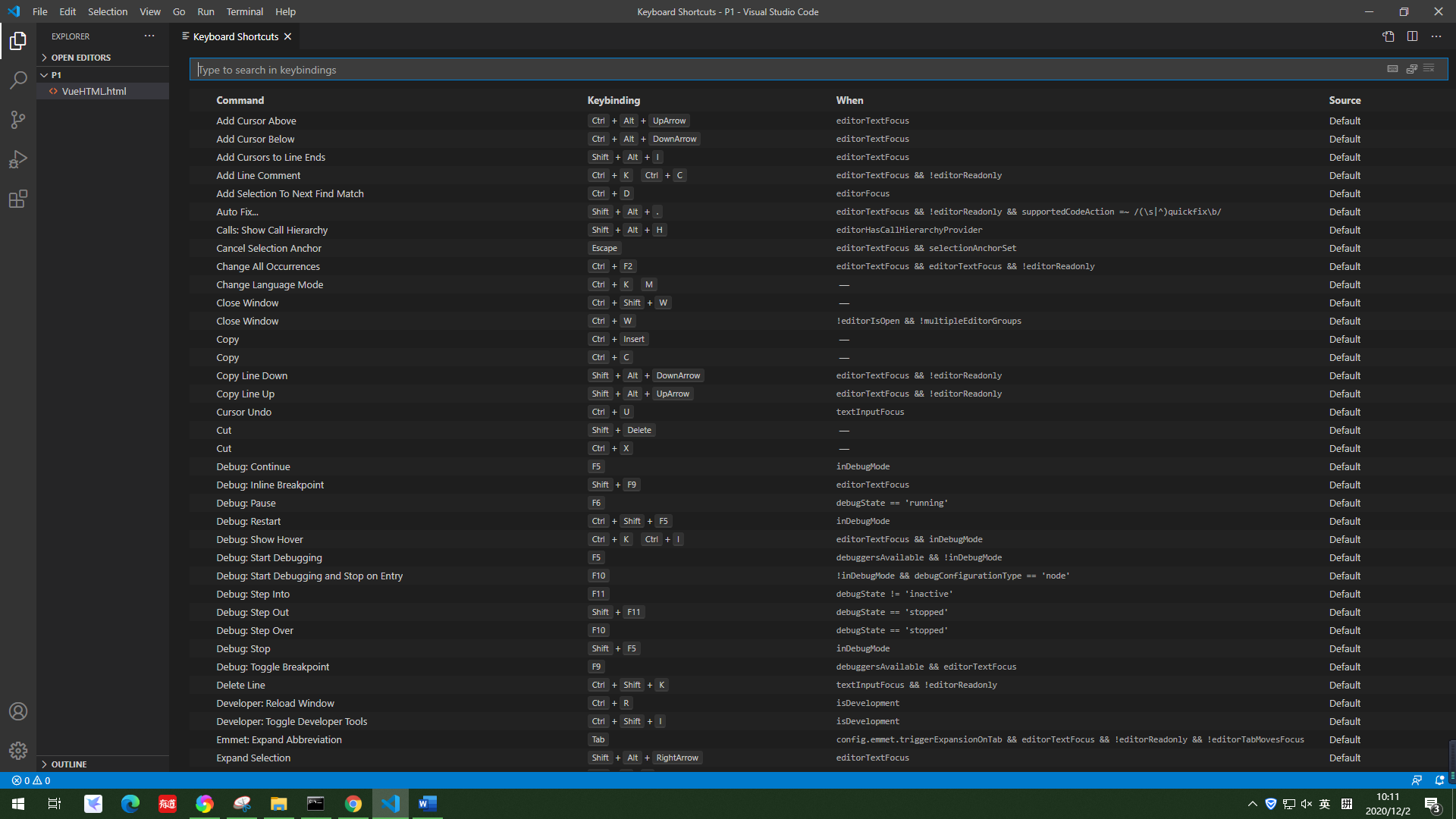Toggle sort by precedence in search box
1456x819 pixels.
tap(1411, 69)
